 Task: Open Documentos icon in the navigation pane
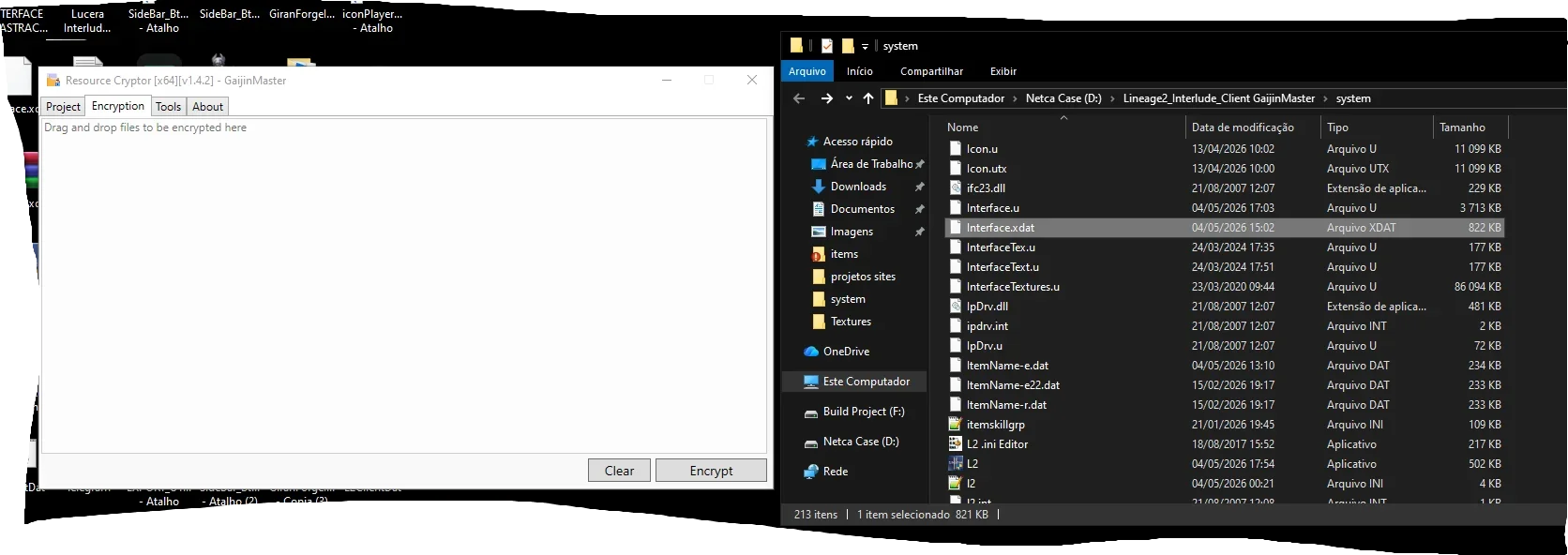tap(819, 209)
